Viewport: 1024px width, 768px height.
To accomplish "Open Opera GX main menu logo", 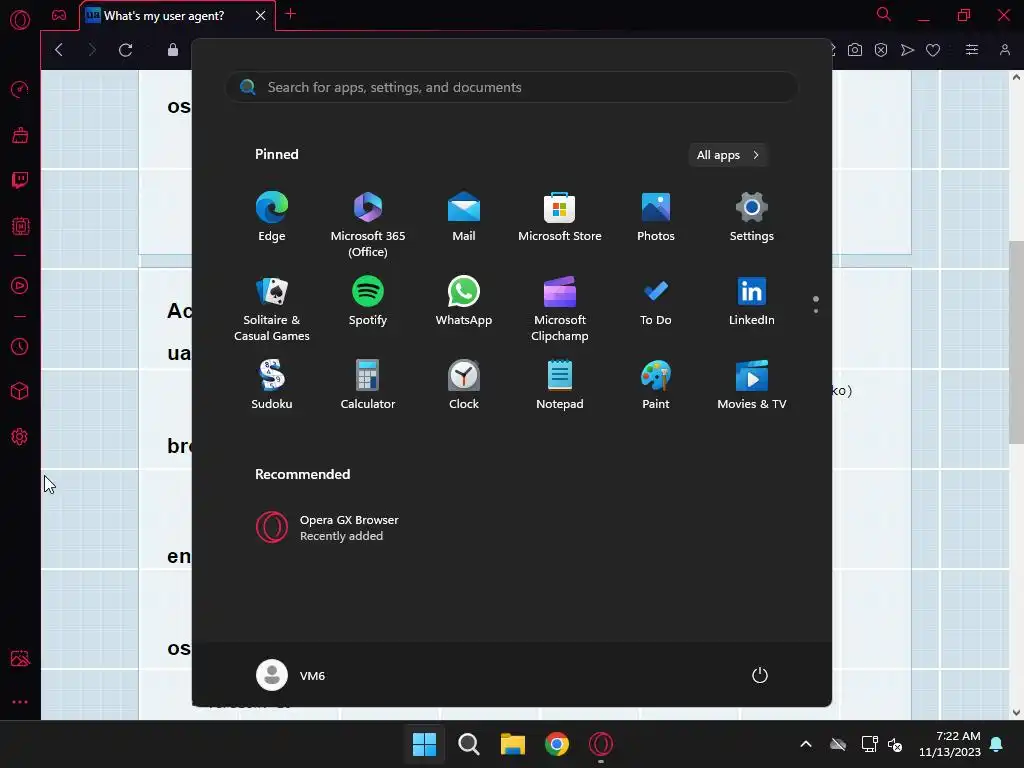I will click(20, 20).
